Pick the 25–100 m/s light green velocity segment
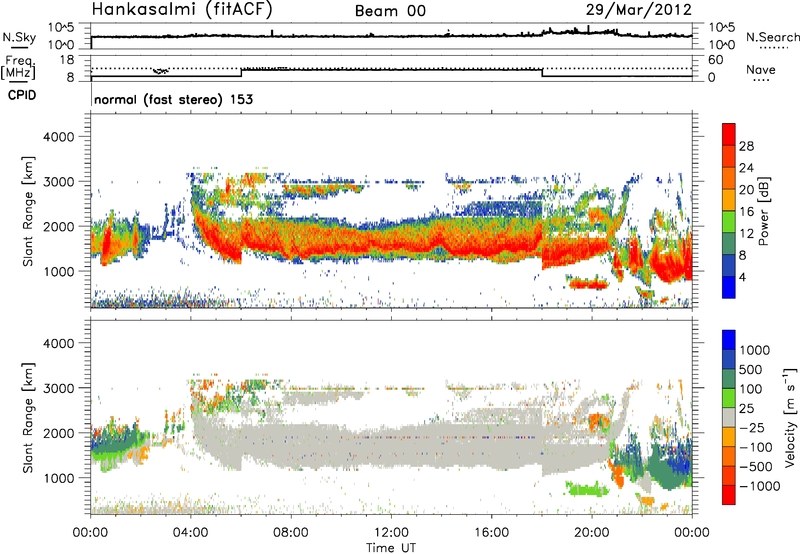Viewport: 800px width, 554px height. [x=729, y=398]
